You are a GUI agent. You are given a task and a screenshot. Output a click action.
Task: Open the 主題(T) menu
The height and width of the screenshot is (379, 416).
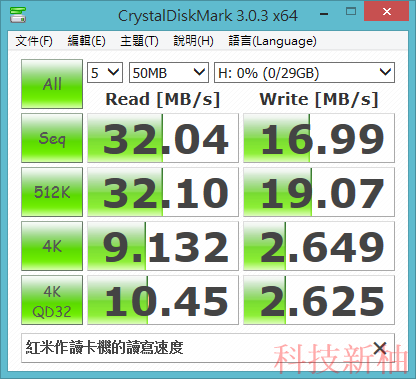click(x=140, y=41)
